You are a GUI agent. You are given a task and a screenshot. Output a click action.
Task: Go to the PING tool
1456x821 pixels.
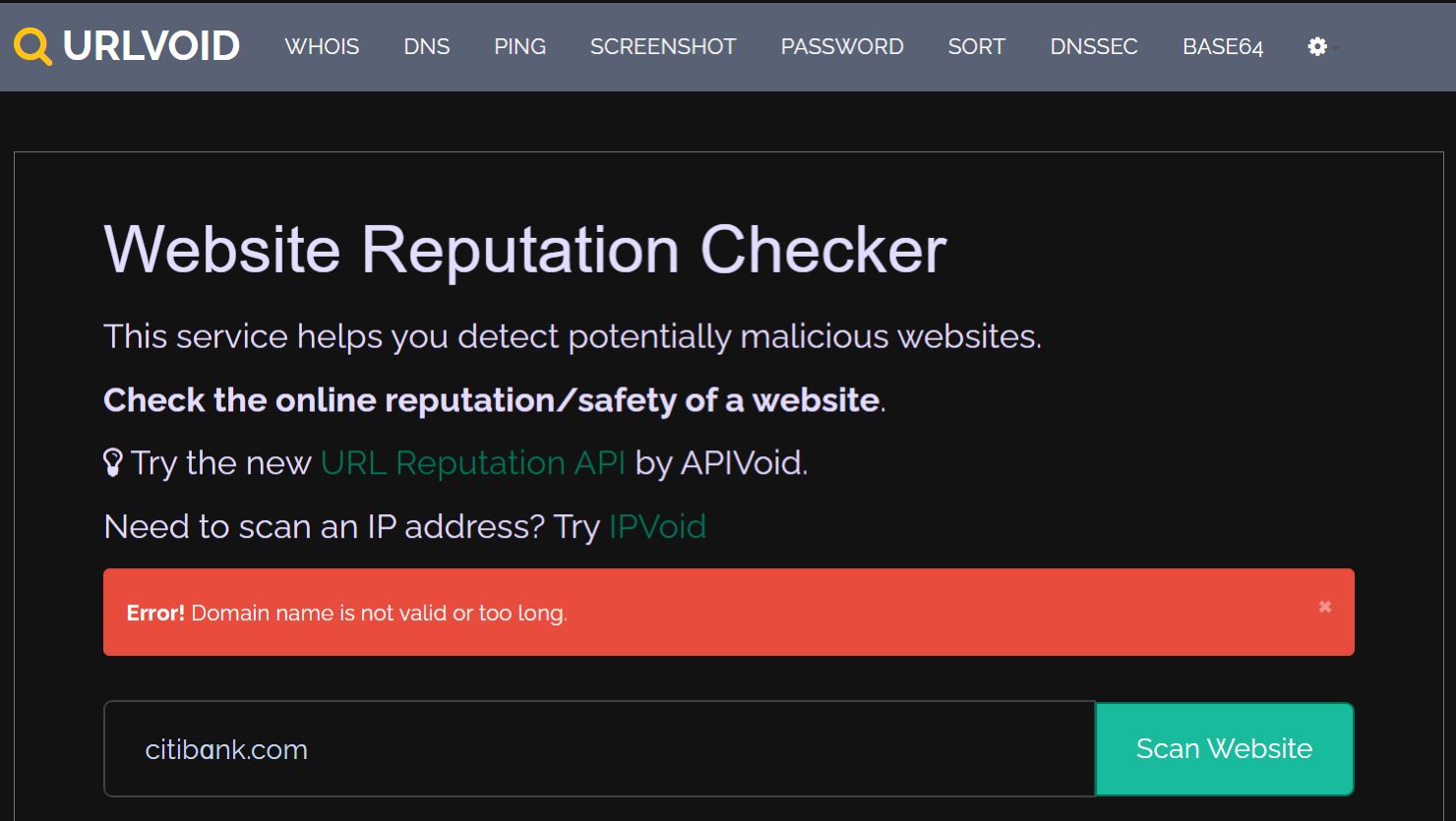(x=519, y=46)
